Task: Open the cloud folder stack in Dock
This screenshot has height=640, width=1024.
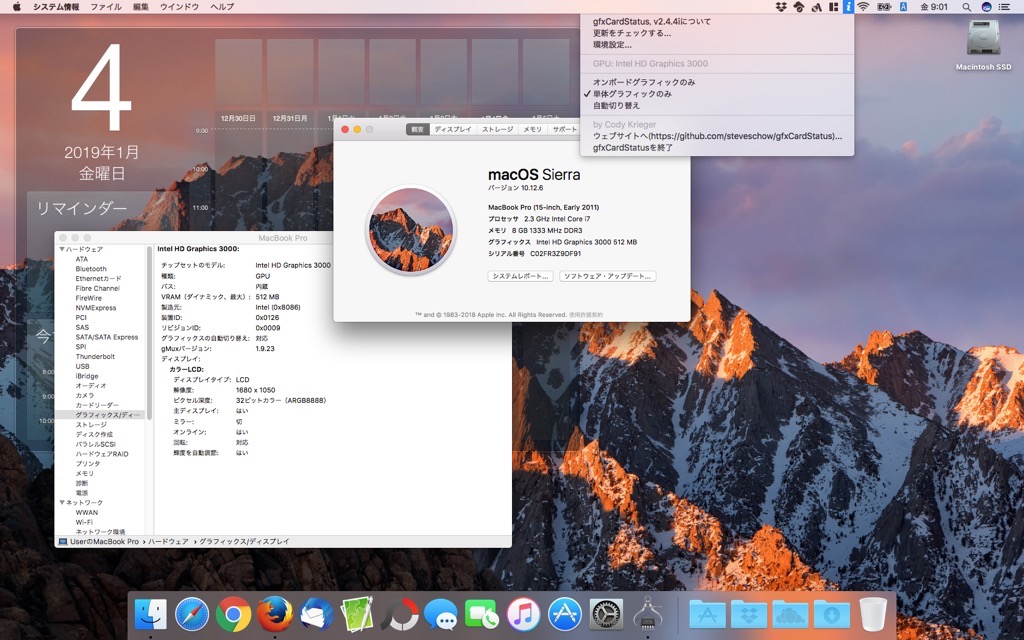Action: [790, 615]
